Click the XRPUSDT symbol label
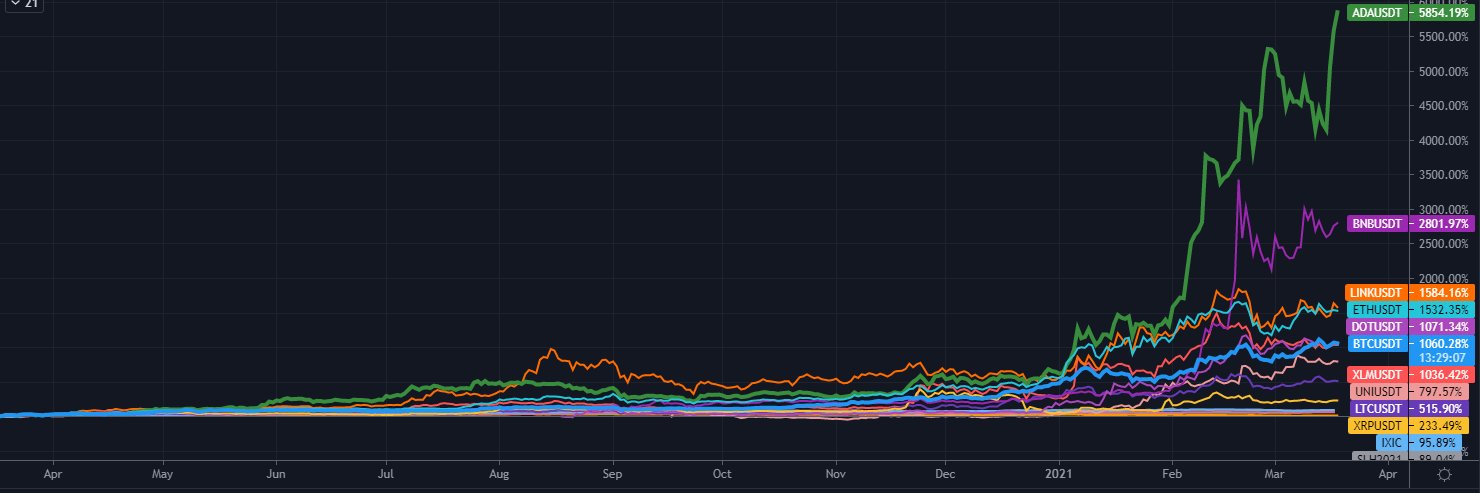The image size is (1480, 493). click(x=1378, y=426)
